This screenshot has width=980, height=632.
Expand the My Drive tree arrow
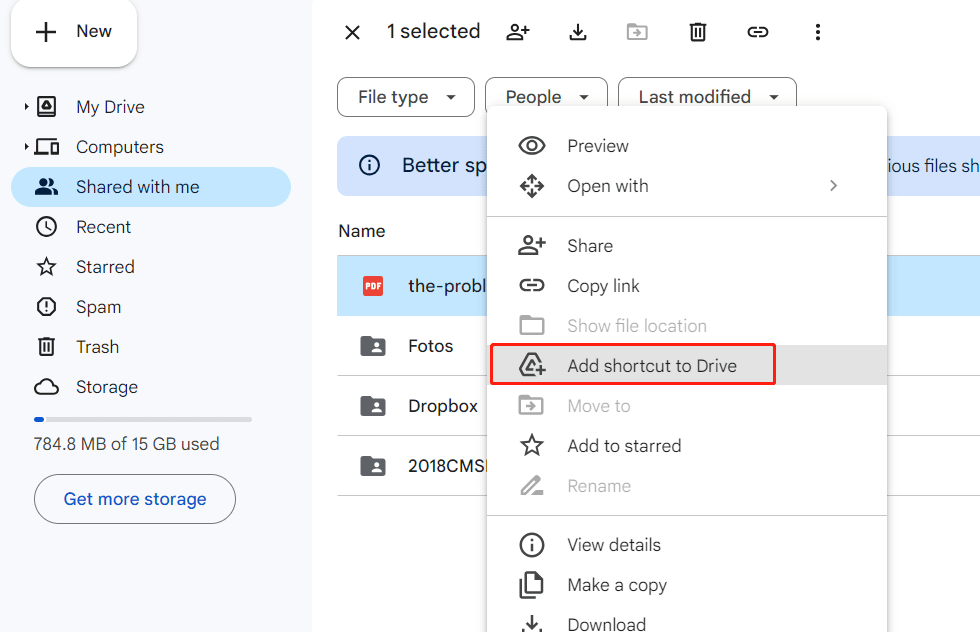27,107
